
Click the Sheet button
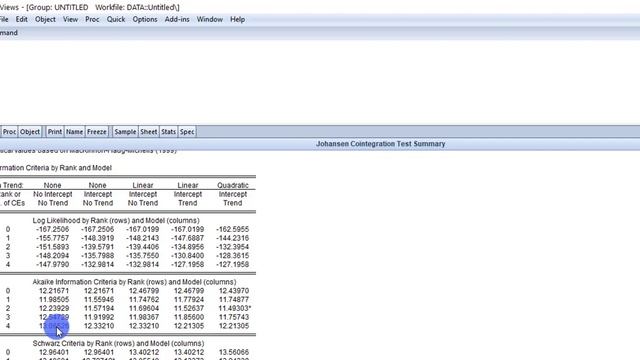(149, 132)
